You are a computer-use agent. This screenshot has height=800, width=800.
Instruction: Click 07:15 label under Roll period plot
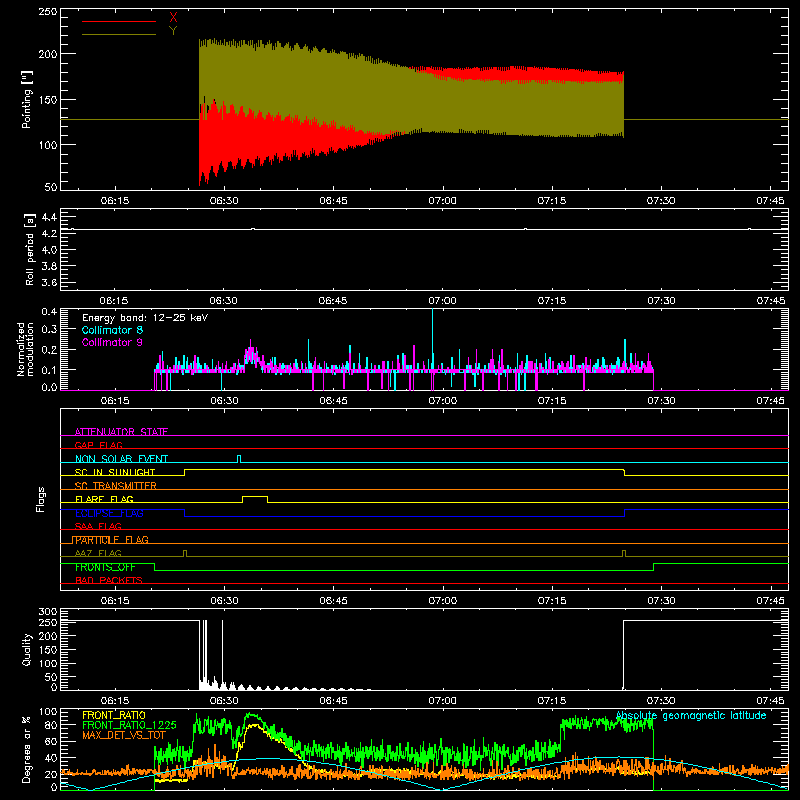(552, 301)
